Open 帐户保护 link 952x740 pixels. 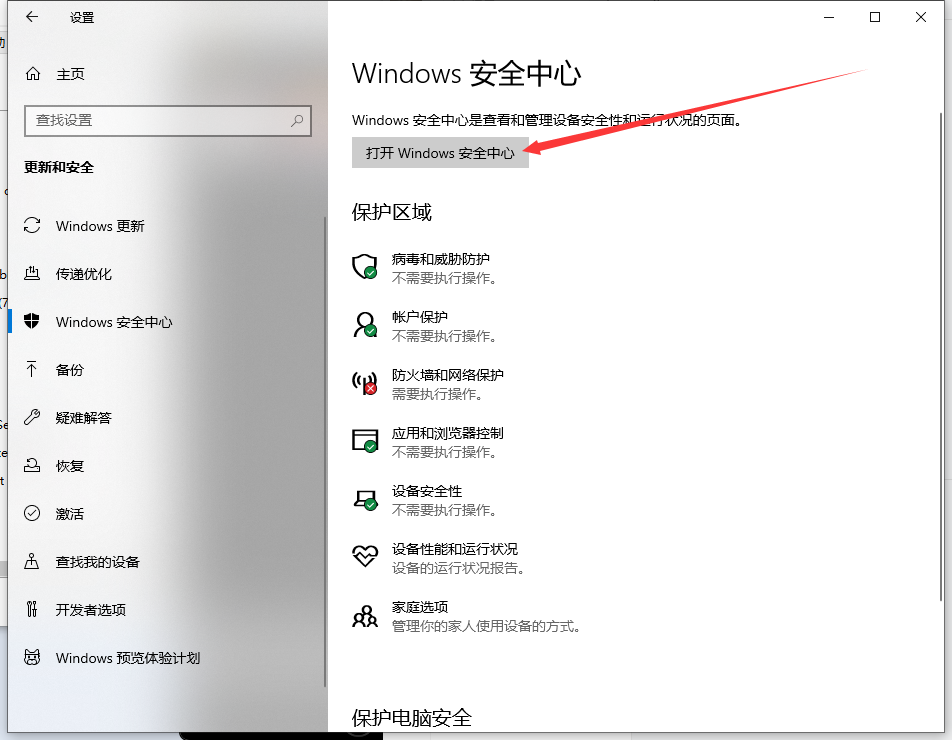420,317
